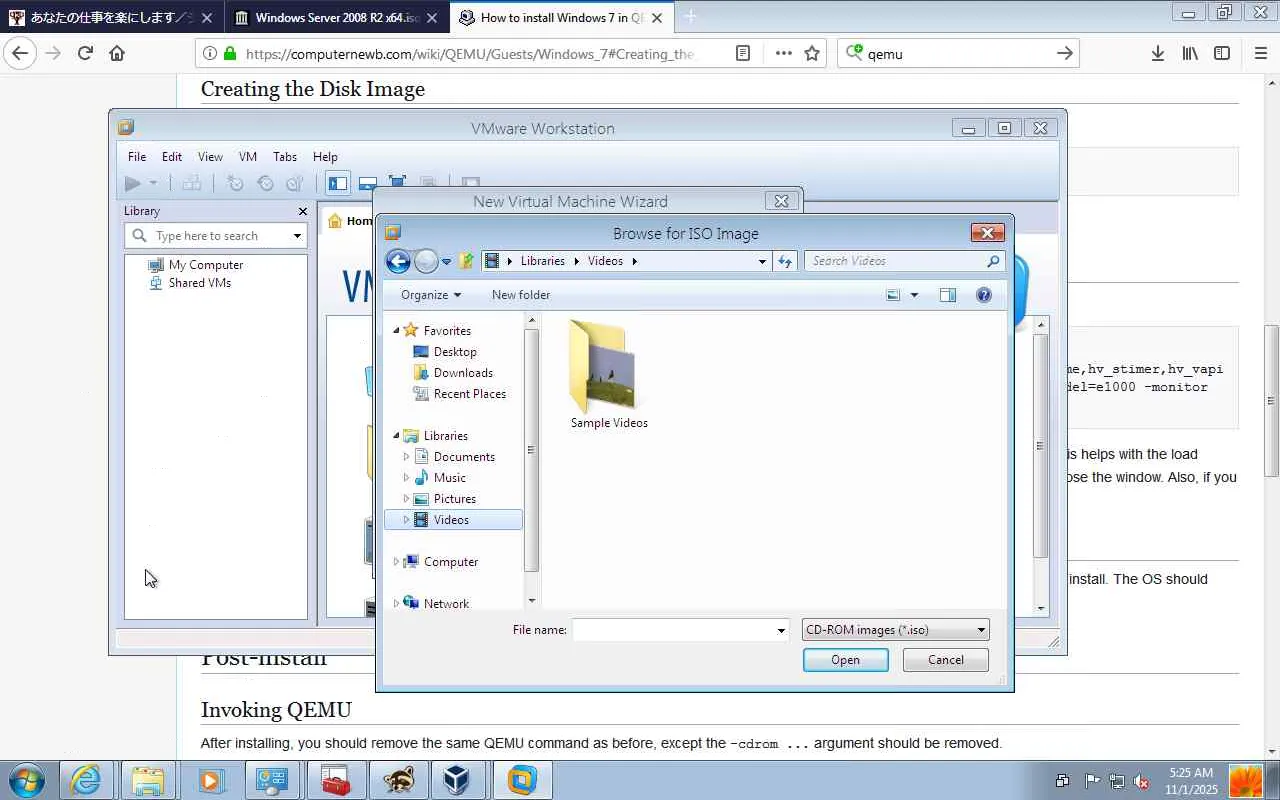This screenshot has width=1280, height=800.
Task: Open the View menu in VMware Workstation
Action: (x=210, y=157)
